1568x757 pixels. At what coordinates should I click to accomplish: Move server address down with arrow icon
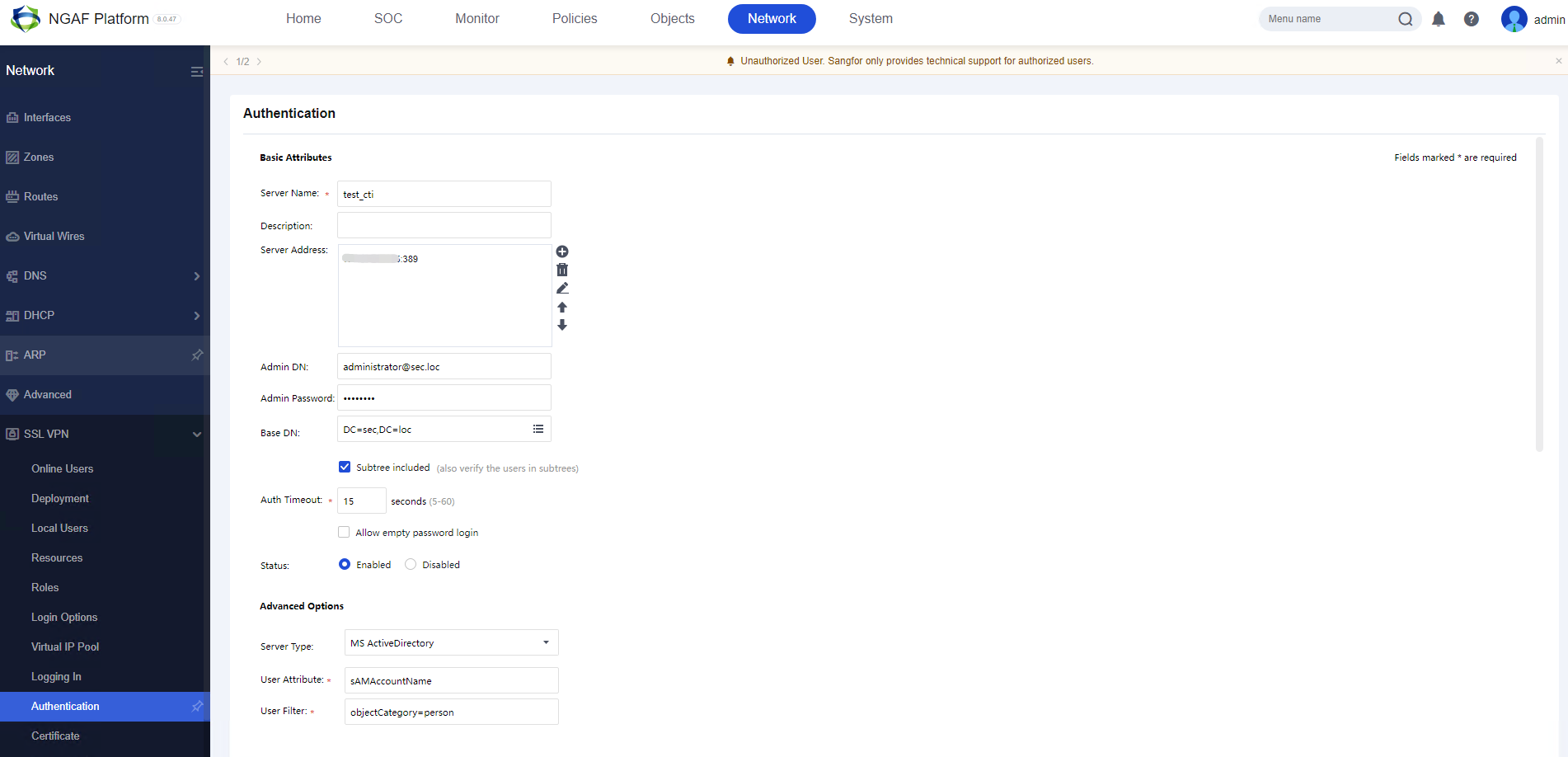coord(562,325)
